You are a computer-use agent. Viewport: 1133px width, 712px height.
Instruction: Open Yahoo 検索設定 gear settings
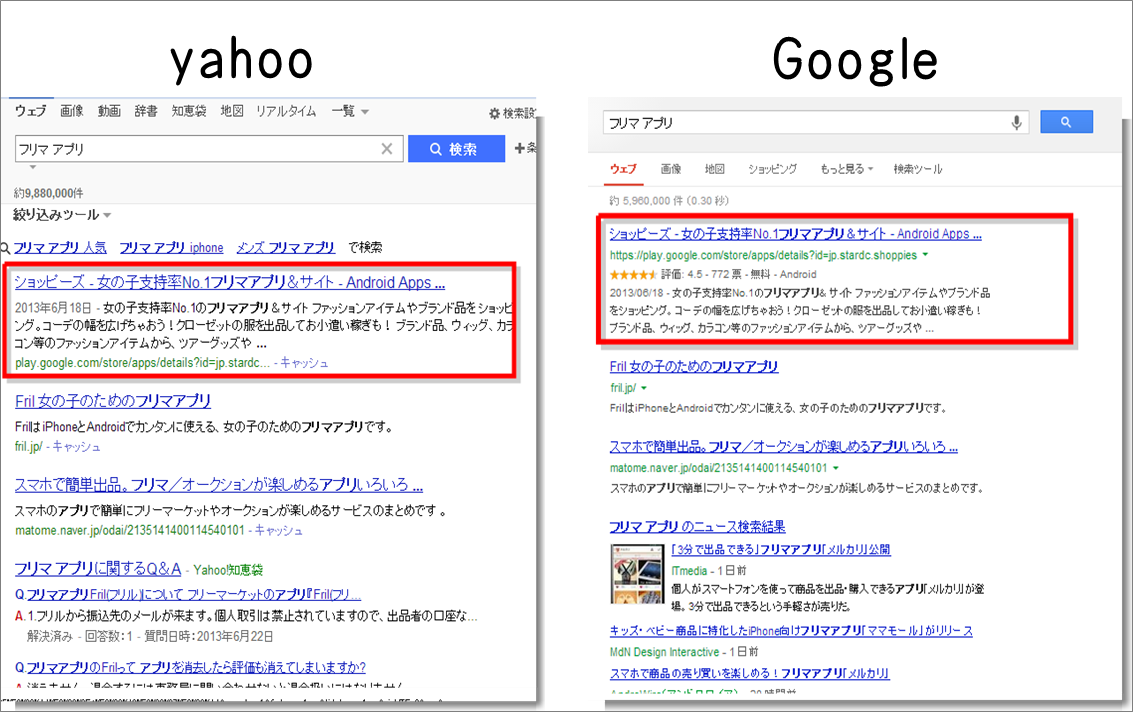(x=512, y=113)
